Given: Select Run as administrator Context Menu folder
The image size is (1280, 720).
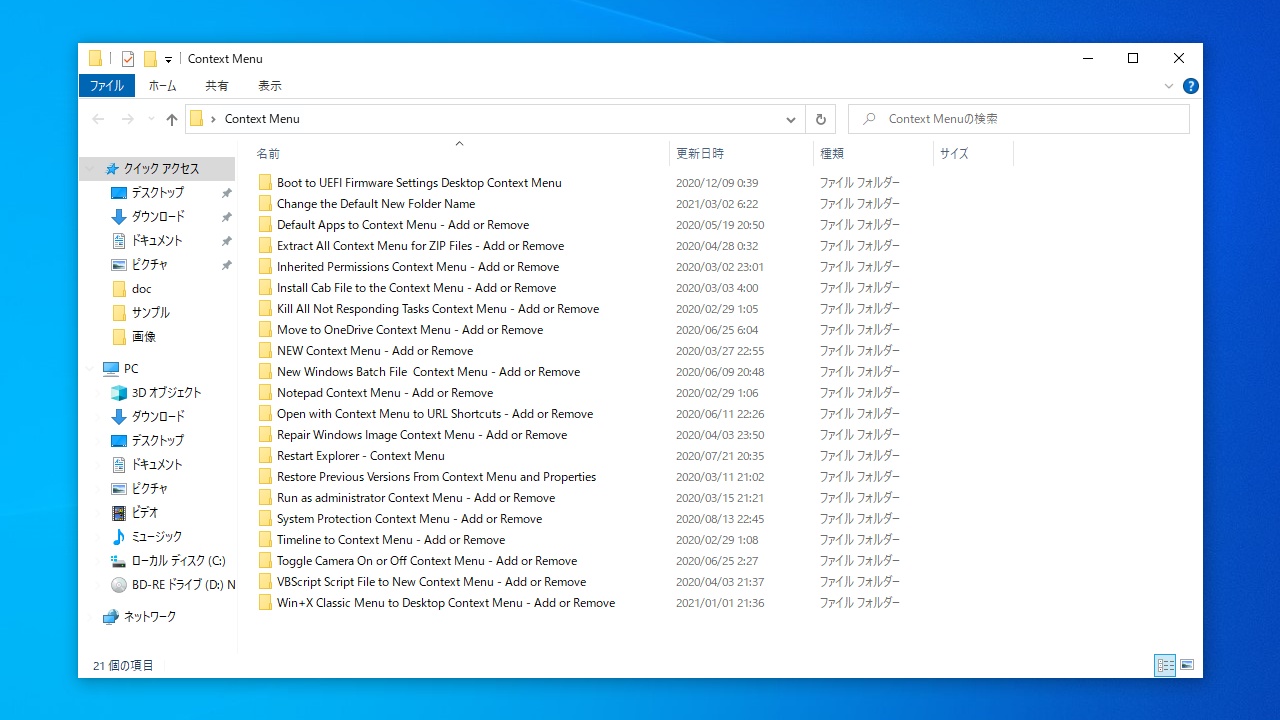Looking at the screenshot, I should click(x=416, y=498).
